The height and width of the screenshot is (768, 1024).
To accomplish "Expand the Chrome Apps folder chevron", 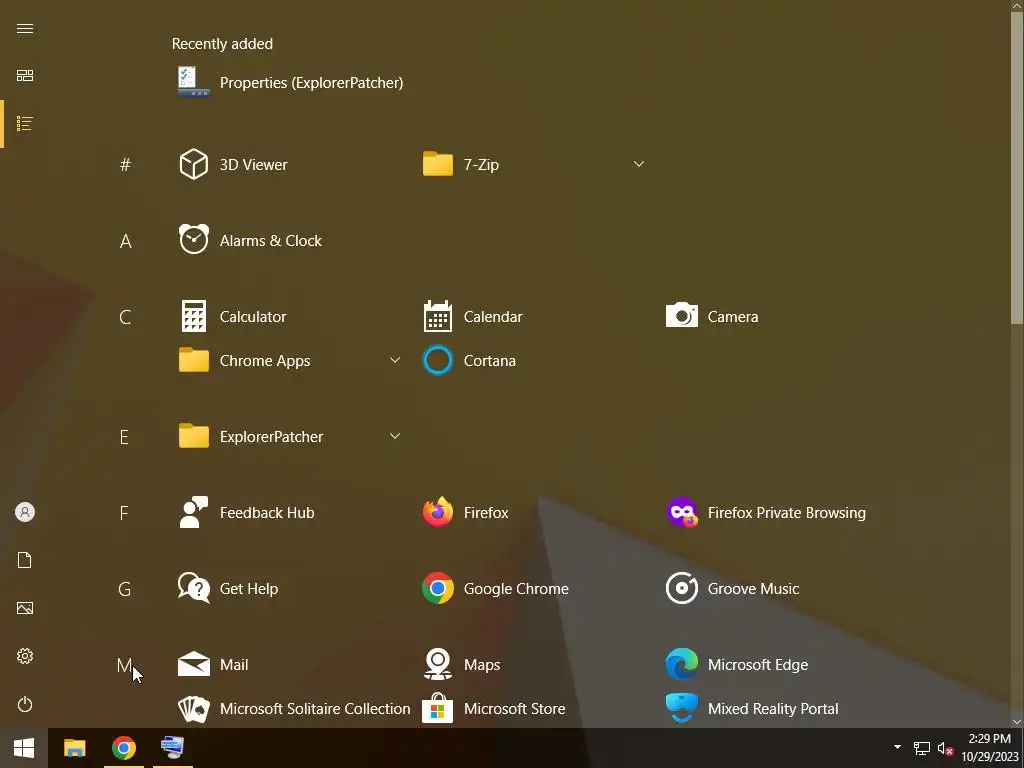I will 394,360.
